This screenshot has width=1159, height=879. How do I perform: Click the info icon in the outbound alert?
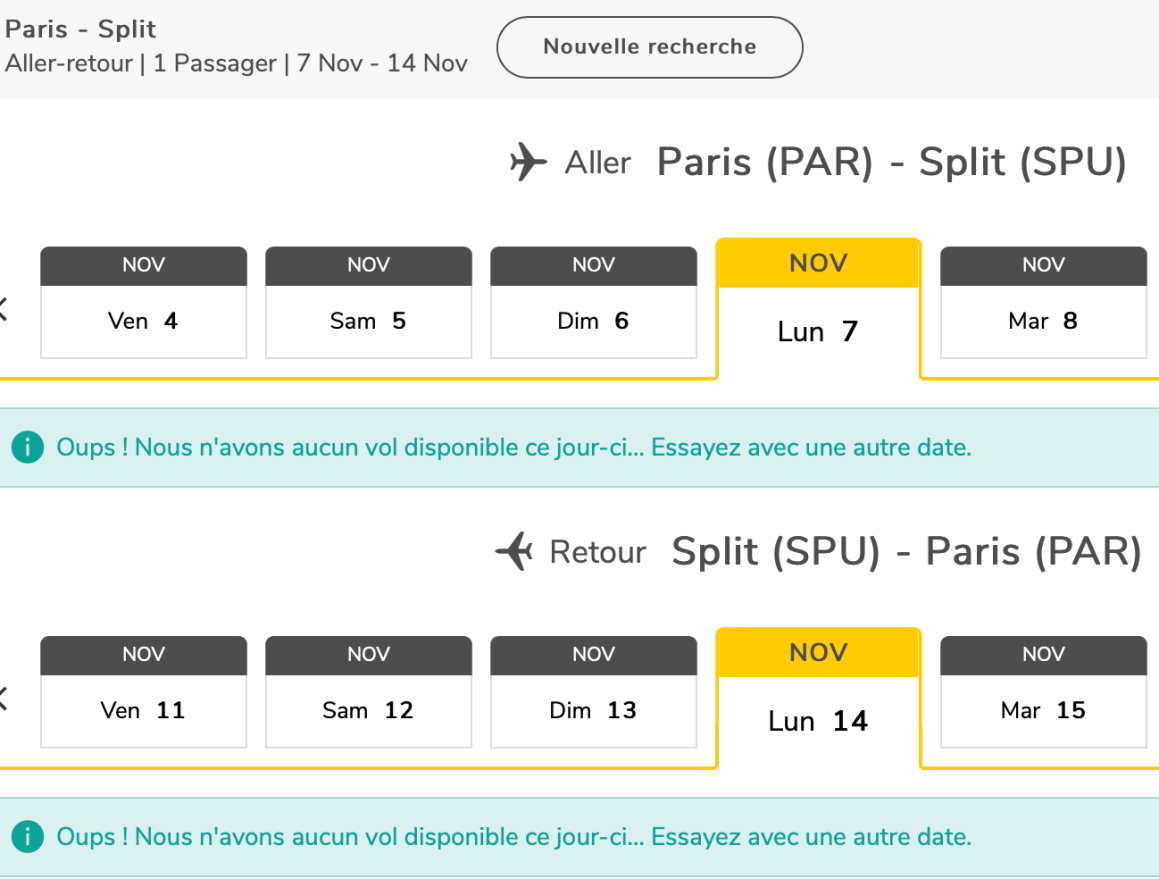[28, 447]
